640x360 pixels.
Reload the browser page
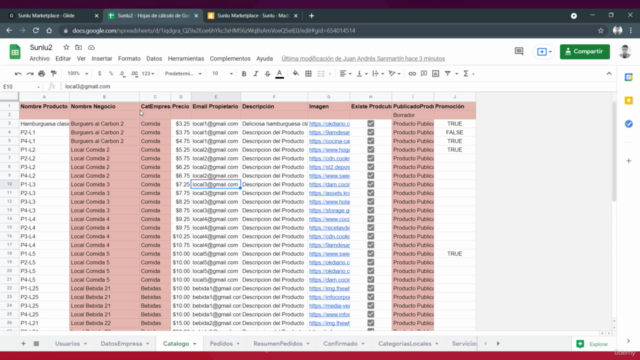tap(36, 31)
